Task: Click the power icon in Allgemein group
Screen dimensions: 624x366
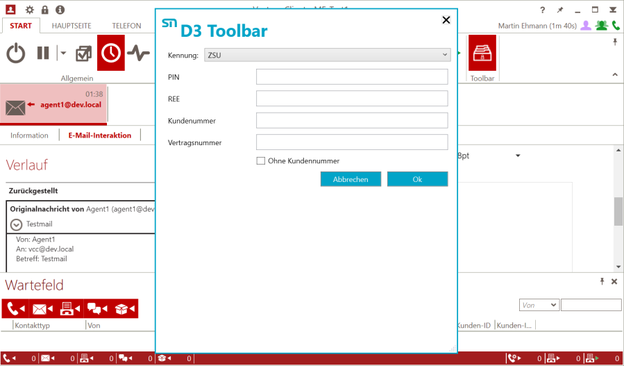Action: click(x=16, y=53)
